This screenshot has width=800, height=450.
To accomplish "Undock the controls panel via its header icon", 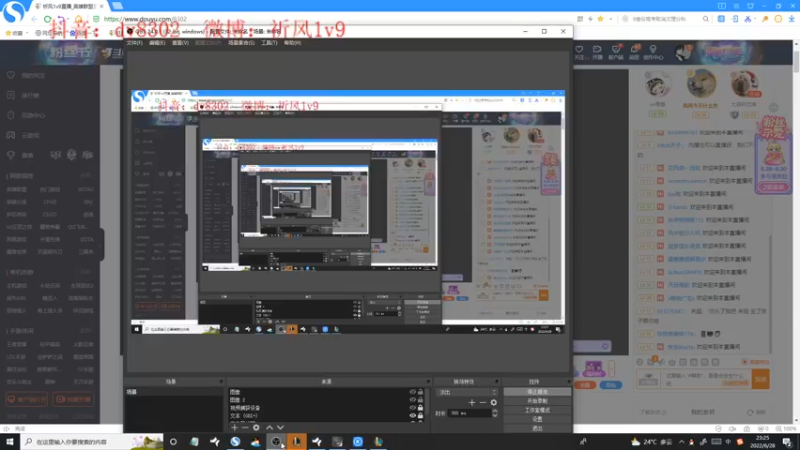I will [x=568, y=382].
